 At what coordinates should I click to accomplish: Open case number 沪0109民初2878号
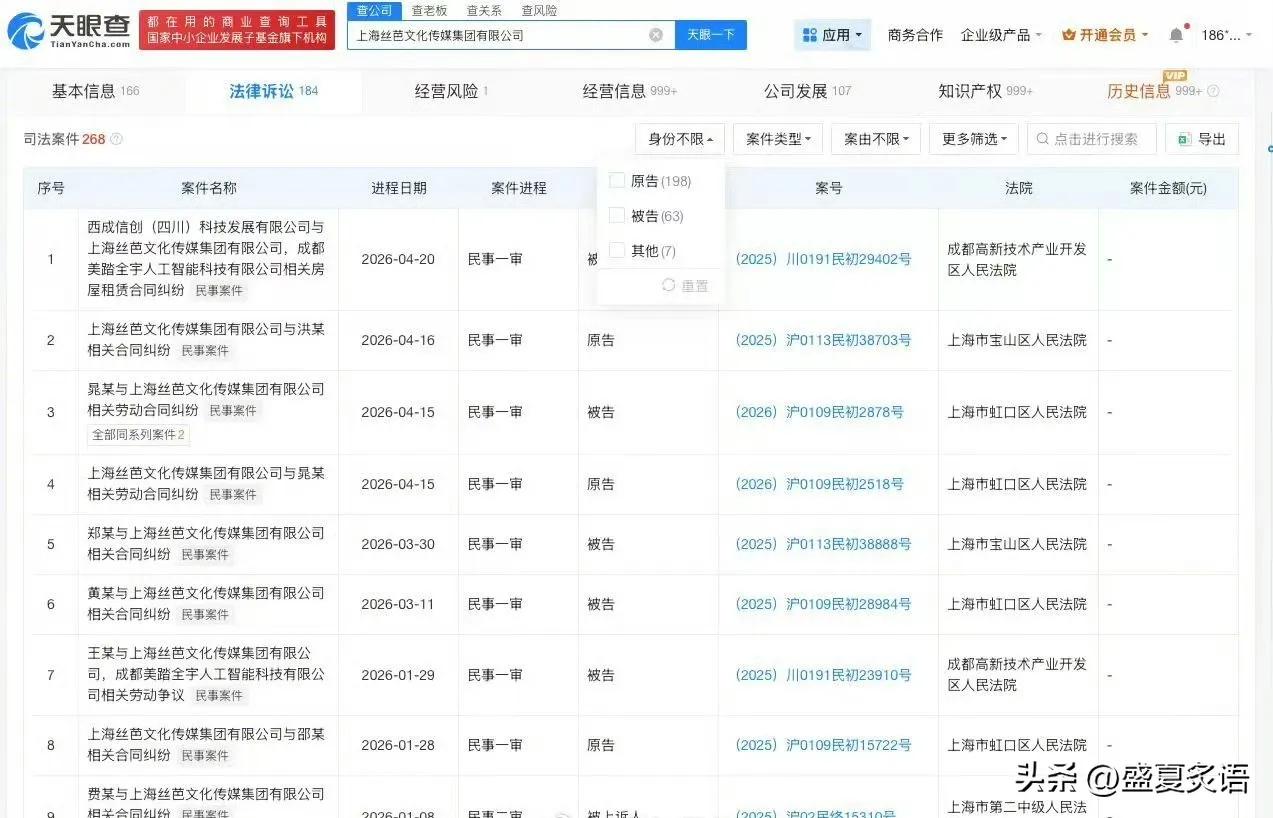[x=819, y=412]
